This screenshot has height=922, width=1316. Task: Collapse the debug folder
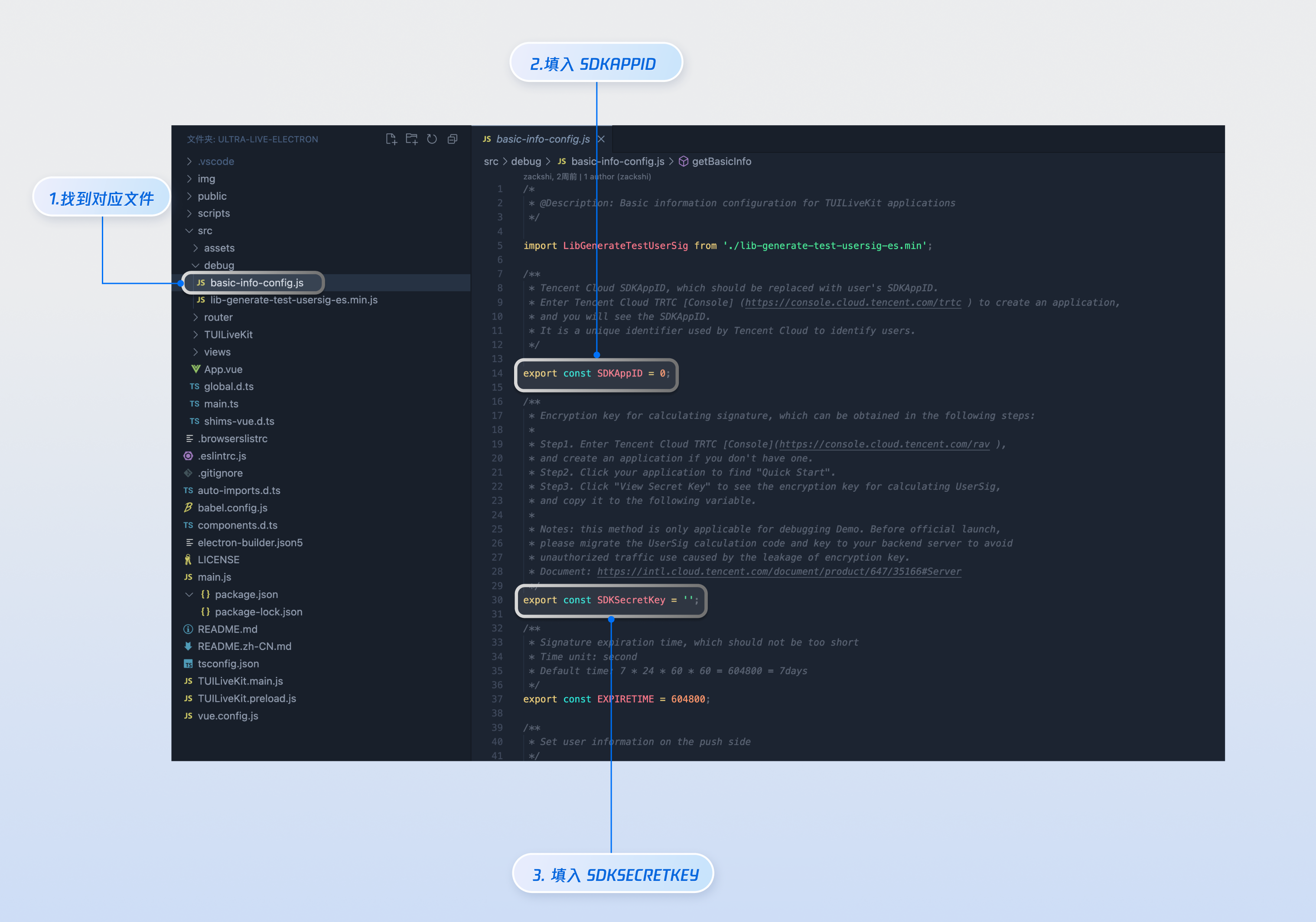click(218, 265)
